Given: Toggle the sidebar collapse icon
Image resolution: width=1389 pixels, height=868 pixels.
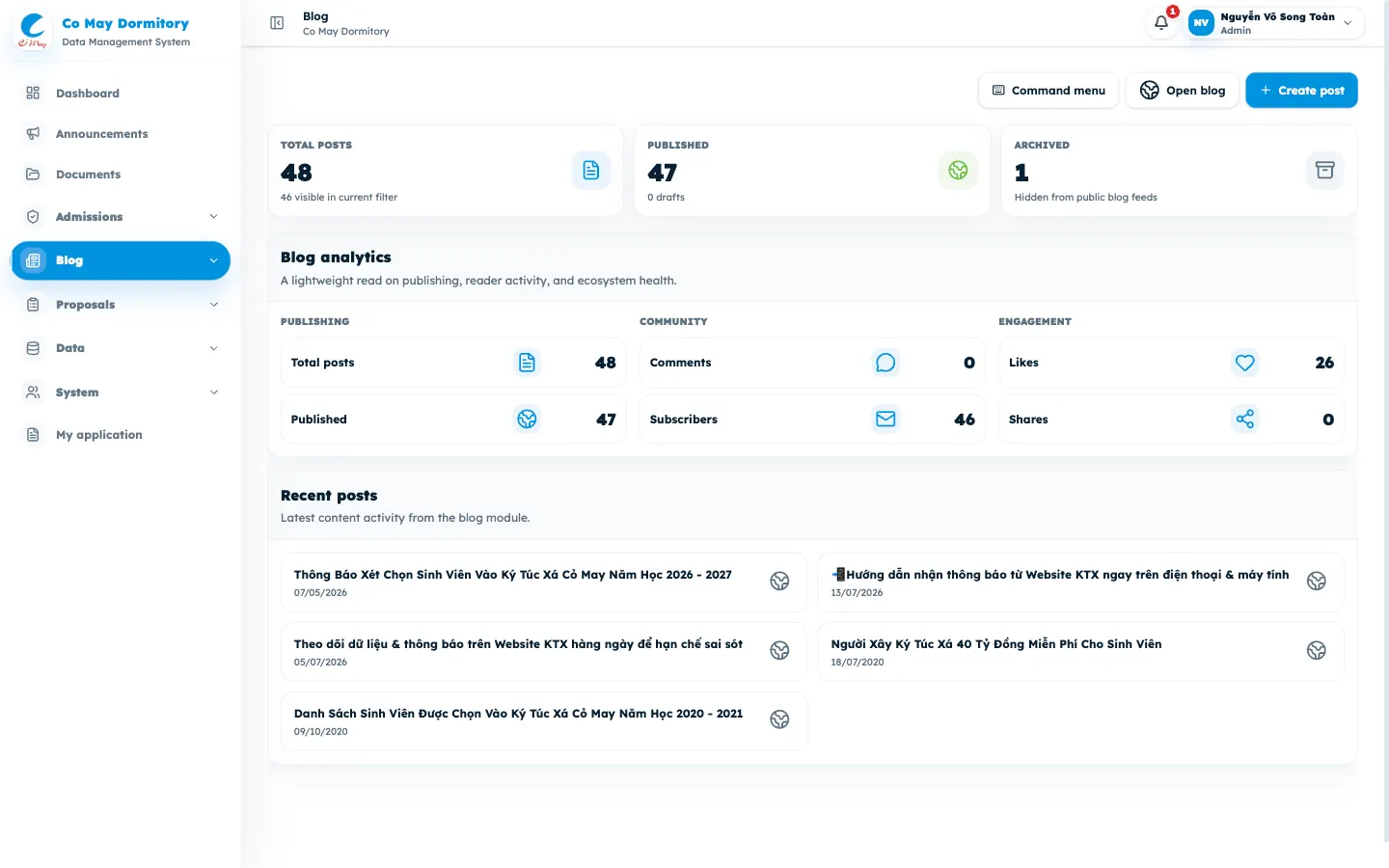Looking at the screenshot, I should (x=277, y=23).
